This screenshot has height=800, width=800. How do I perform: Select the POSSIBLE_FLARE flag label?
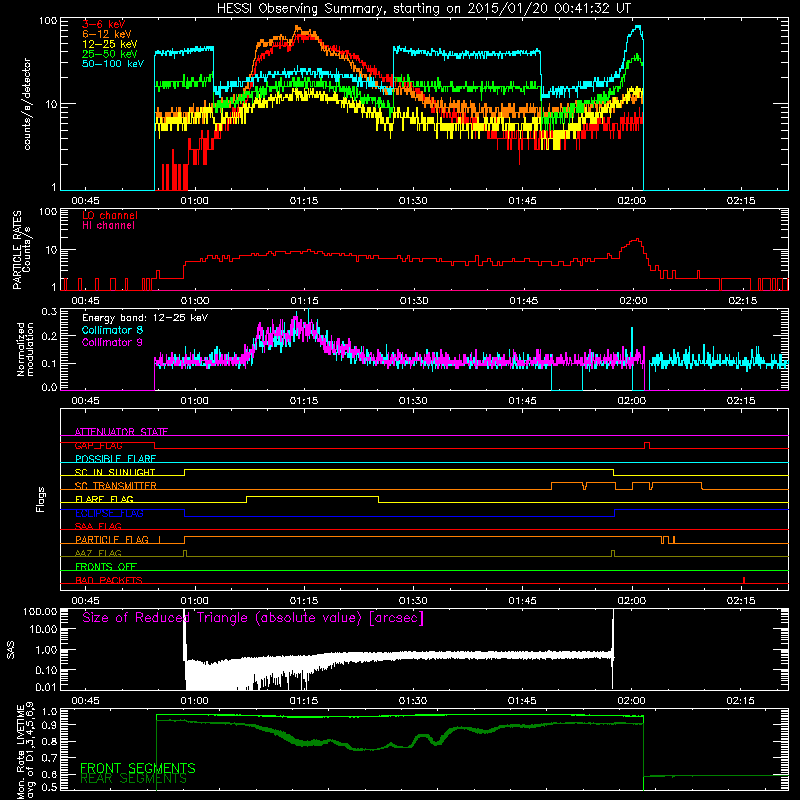[x=115, y=459]
